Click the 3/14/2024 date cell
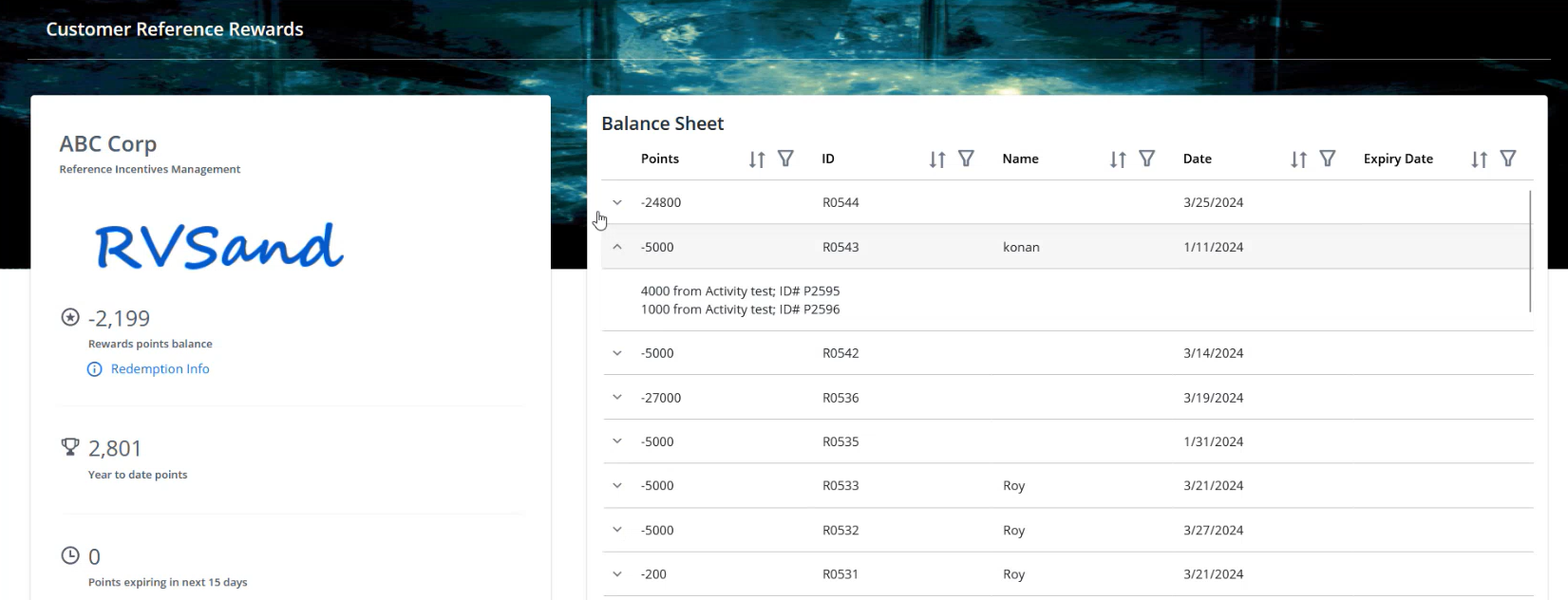This screenshot has width=1568, height=600. (x=1213, y=353)
